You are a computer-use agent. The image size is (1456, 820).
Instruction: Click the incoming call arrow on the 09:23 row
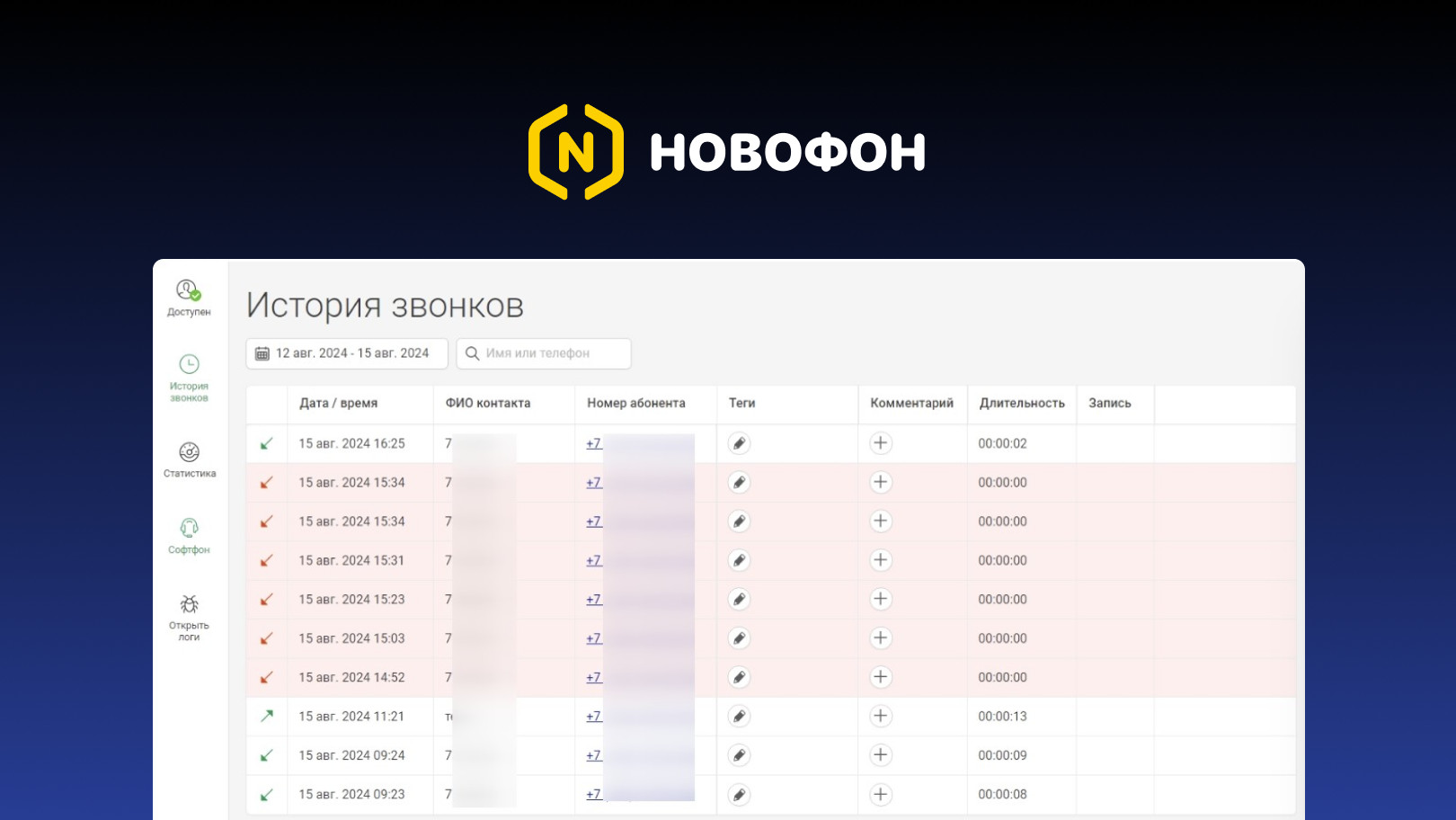(x=266, y=795)
